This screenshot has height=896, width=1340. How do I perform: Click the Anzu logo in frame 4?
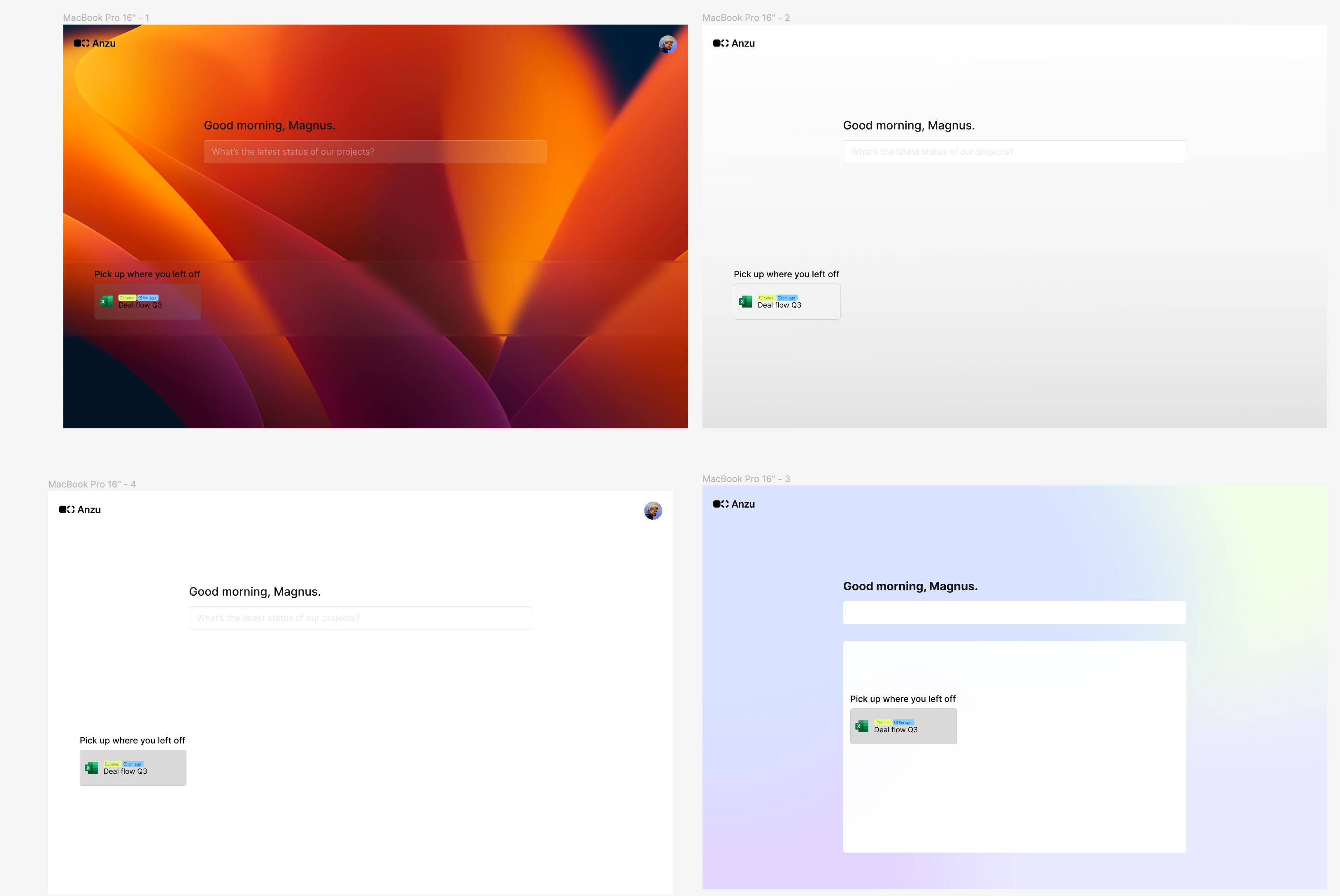[80, 510]
